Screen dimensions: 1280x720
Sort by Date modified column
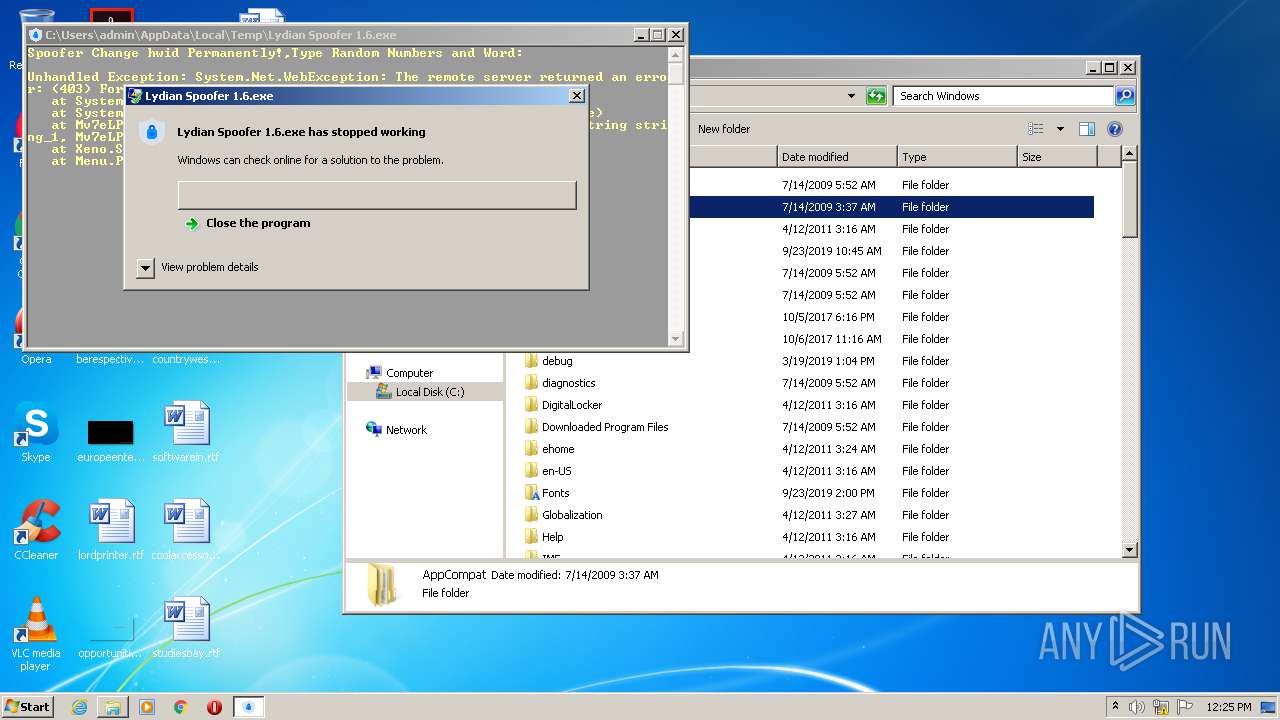837,157
